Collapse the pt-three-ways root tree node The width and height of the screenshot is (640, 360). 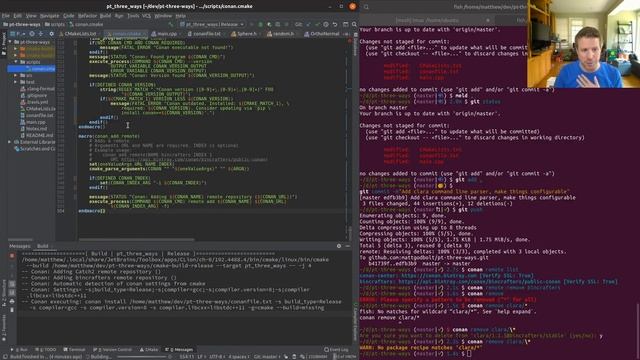(x=11, y=42)
